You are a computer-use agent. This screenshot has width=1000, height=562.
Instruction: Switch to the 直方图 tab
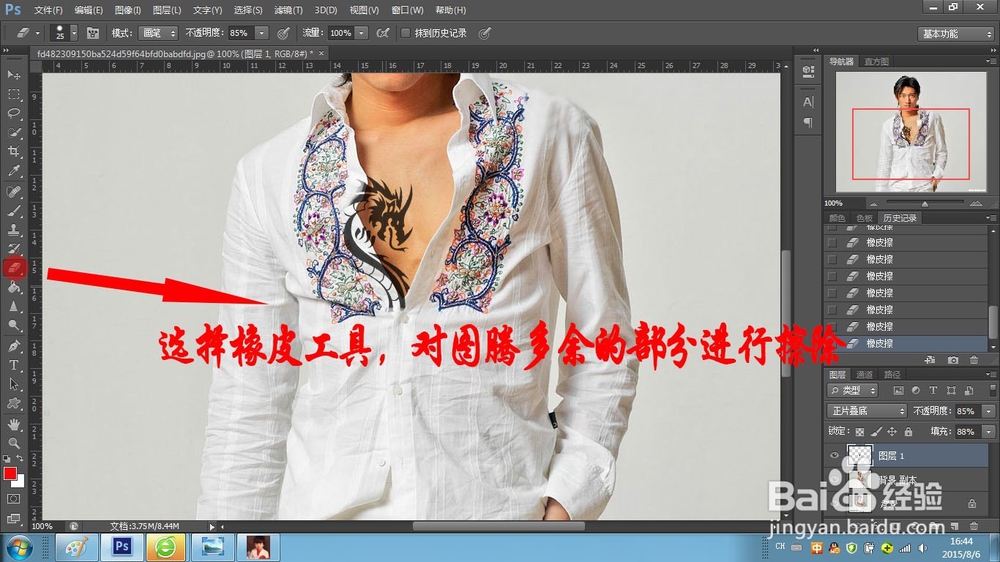(x=876, y=62)
